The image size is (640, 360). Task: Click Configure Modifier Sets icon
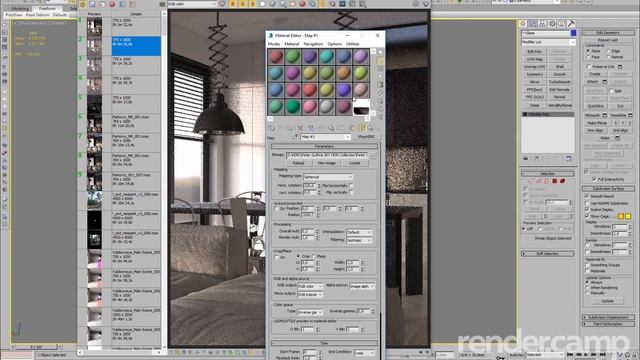click(569, 158)
